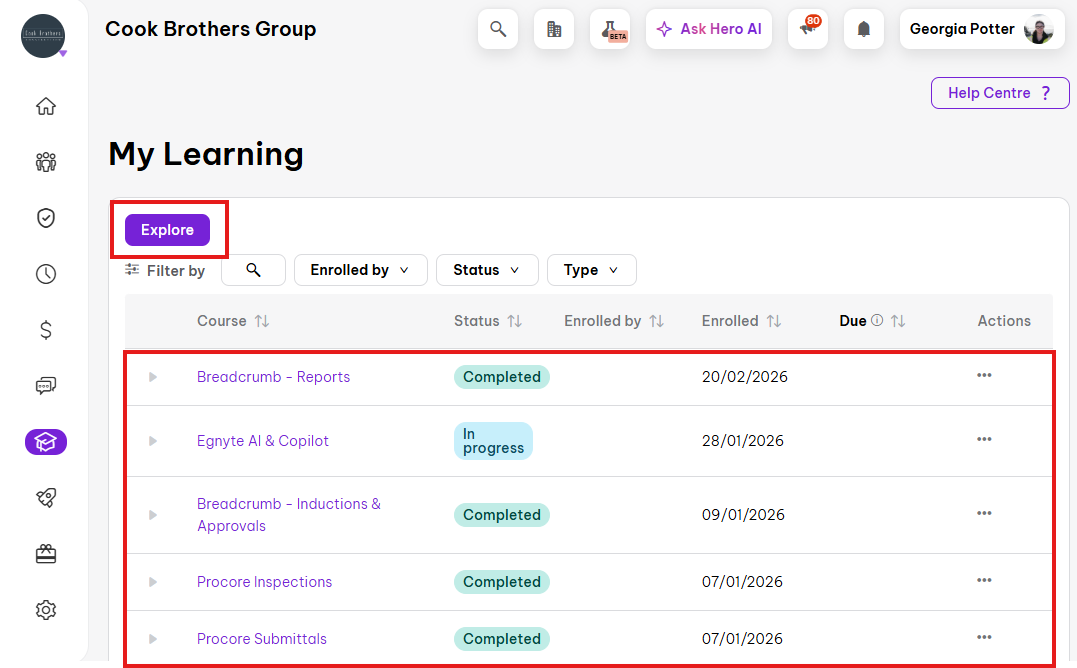Click Completed badge for Procore Submittals
This screenshot has width=1077, height=668.
pos(501,639)
